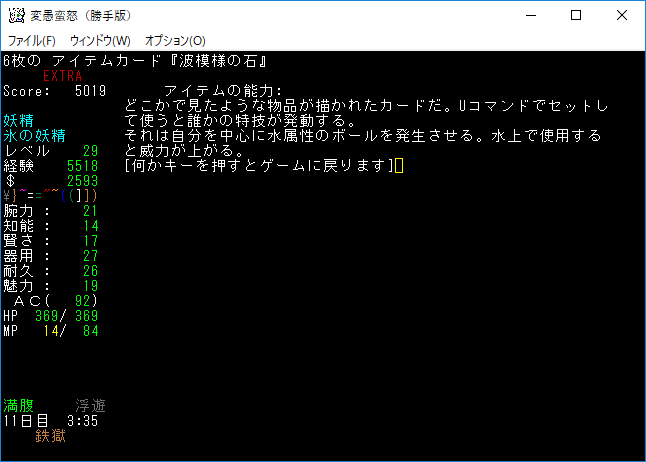Open the ファイル(F) menu

coord(32,41)
